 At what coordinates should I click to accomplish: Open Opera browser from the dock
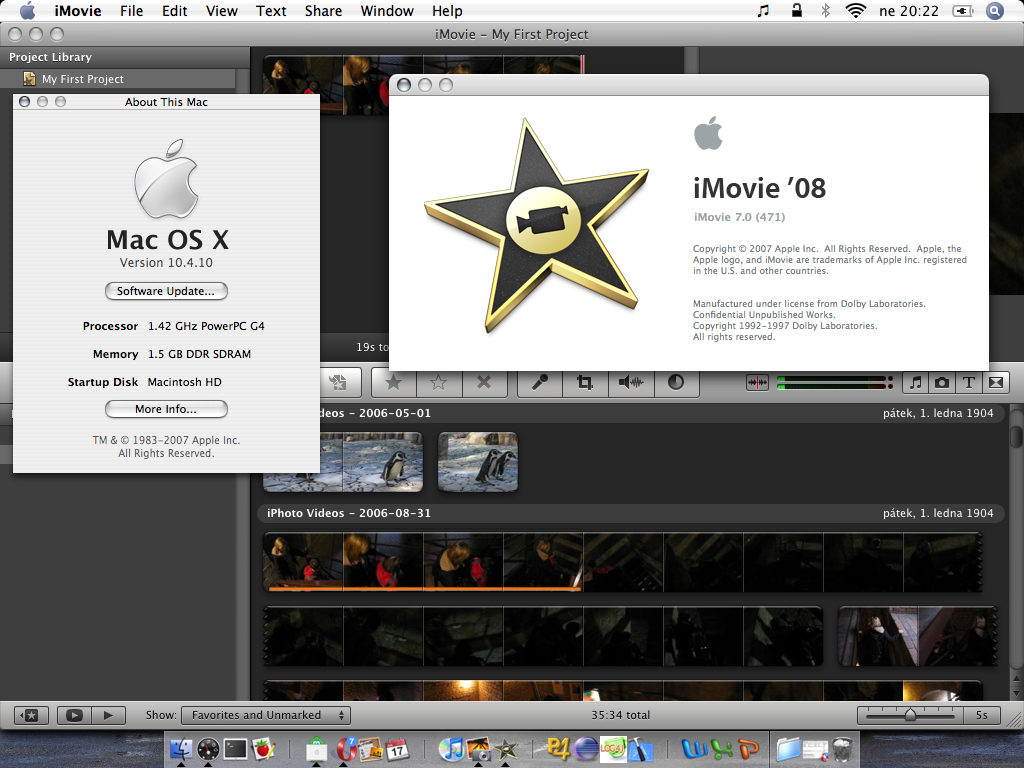tap(345, 749)
